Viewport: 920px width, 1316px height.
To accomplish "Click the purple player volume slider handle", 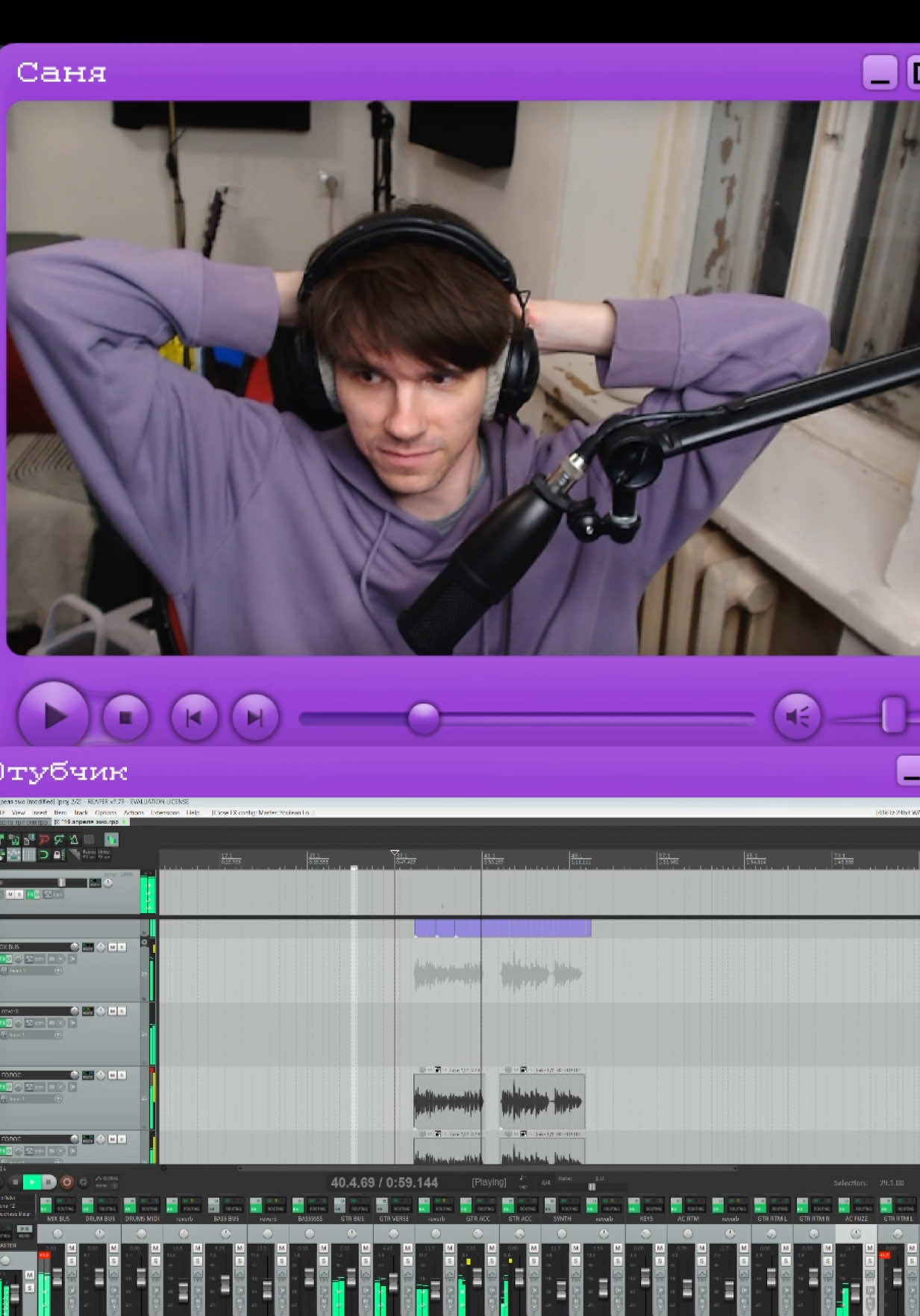I will tap(893, 715).
